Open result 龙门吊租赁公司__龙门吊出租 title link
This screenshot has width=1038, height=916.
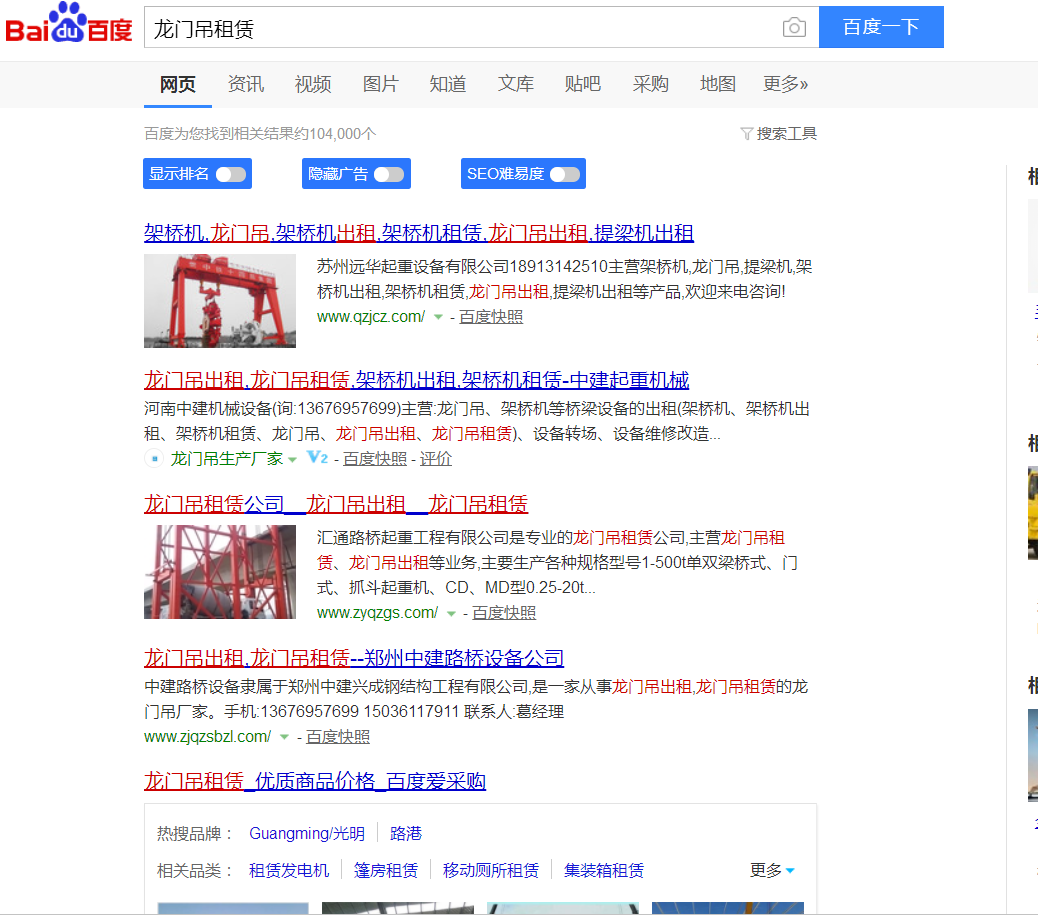(336, 504)
